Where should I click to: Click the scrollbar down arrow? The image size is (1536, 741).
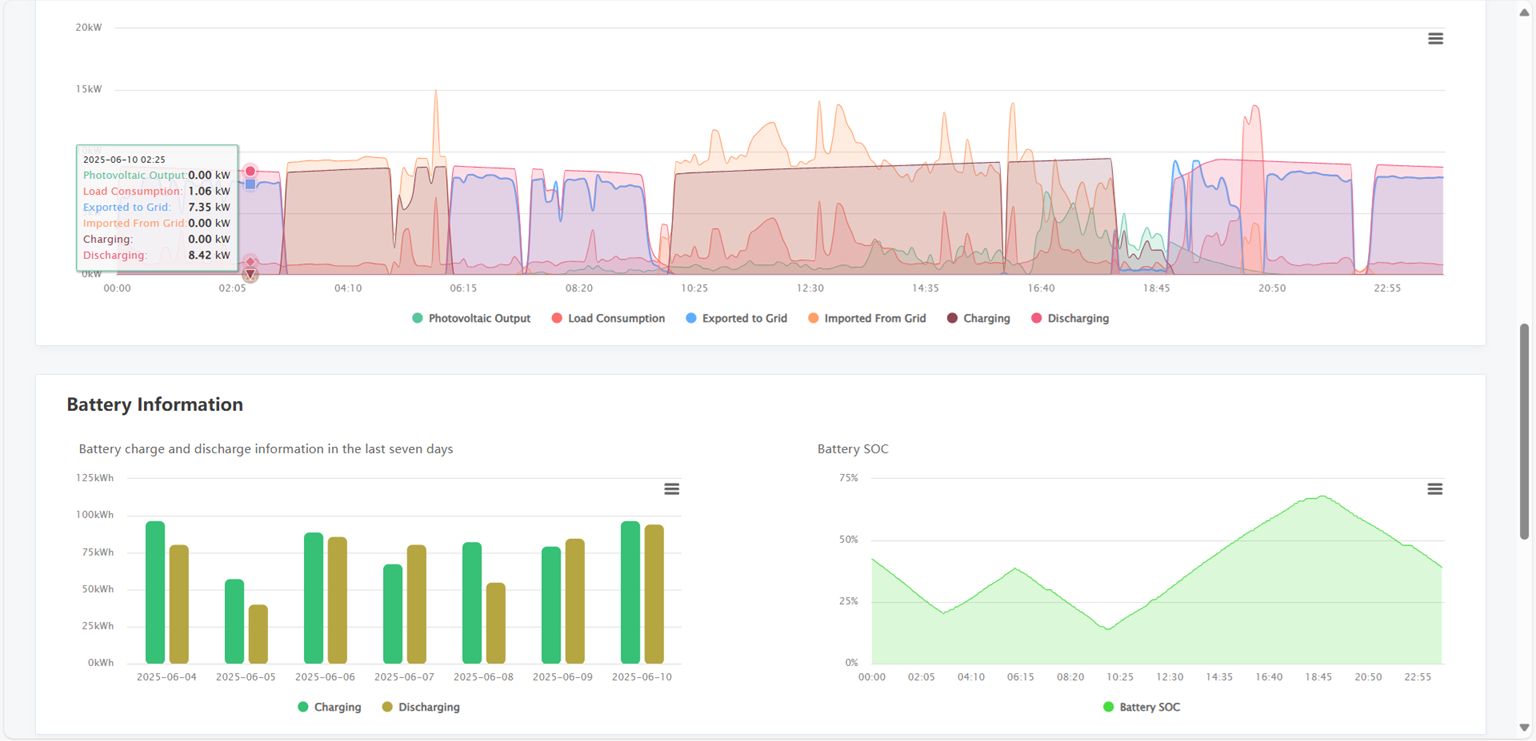click(1525, 728)
